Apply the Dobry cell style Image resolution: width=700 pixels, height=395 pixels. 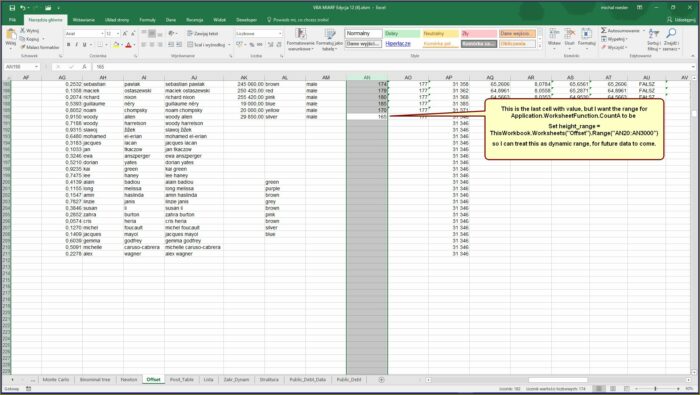[402, 33]
